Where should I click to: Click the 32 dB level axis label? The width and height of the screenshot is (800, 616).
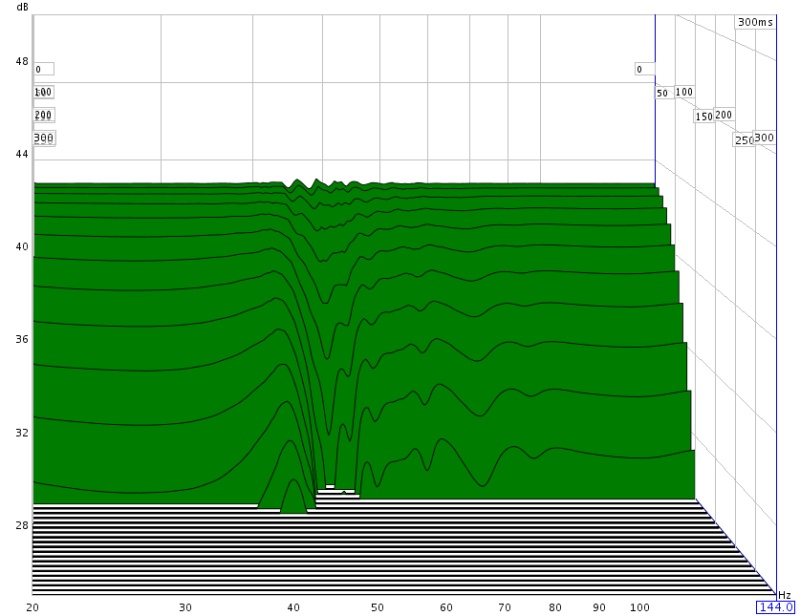coord(22,433)
